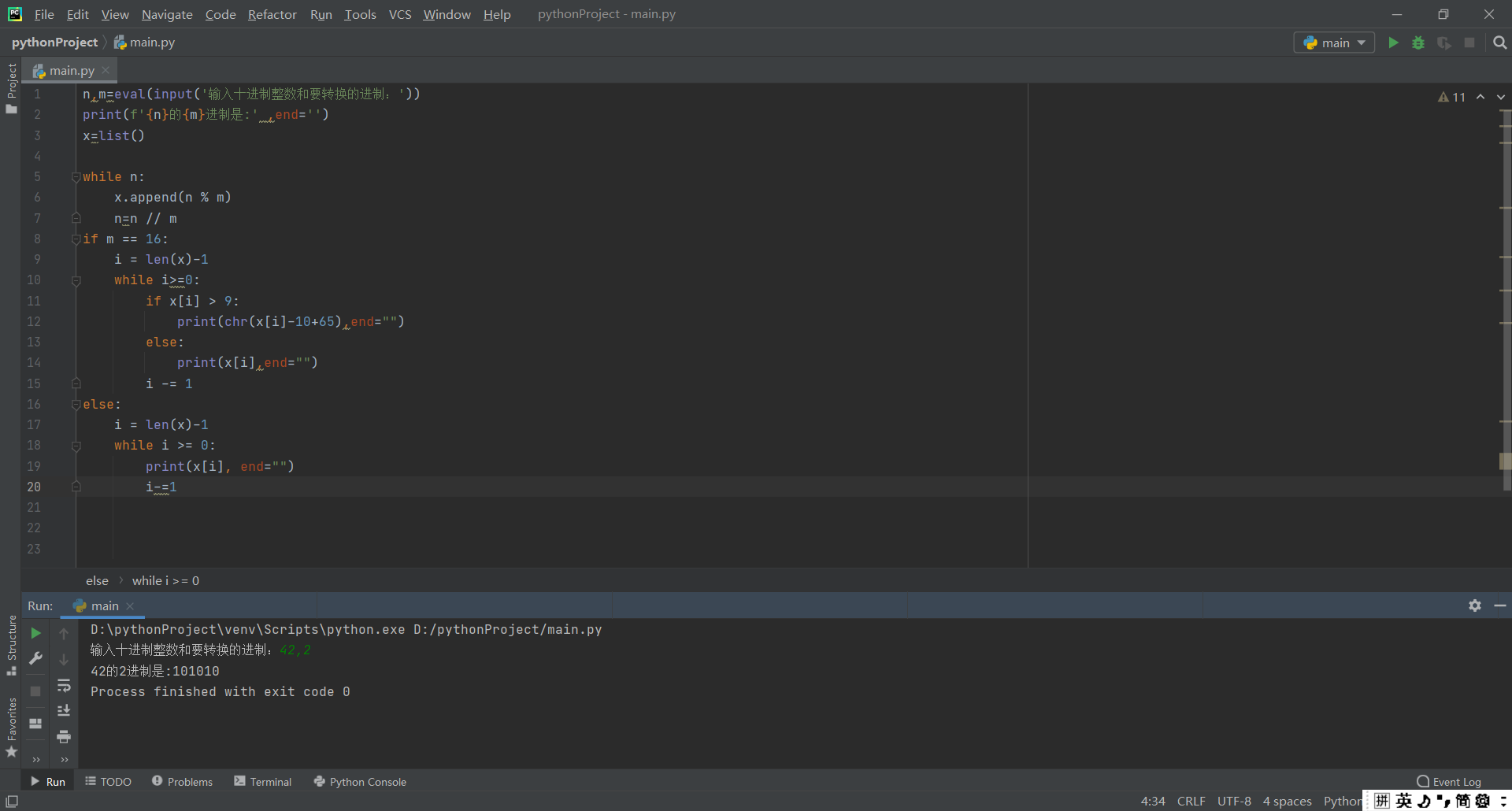The height and width of the screenshot is (811, 1512).
Task: Click the yellow warning marker on the error stripe
Action: pos(1506,461)
